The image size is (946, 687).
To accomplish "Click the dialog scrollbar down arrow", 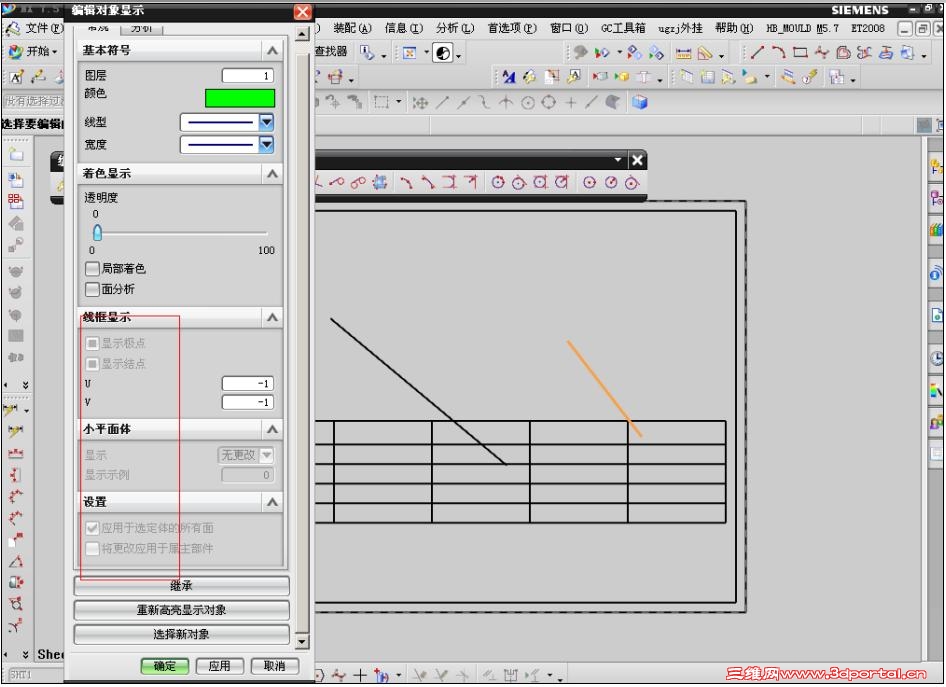I will [x=303, y=641].
